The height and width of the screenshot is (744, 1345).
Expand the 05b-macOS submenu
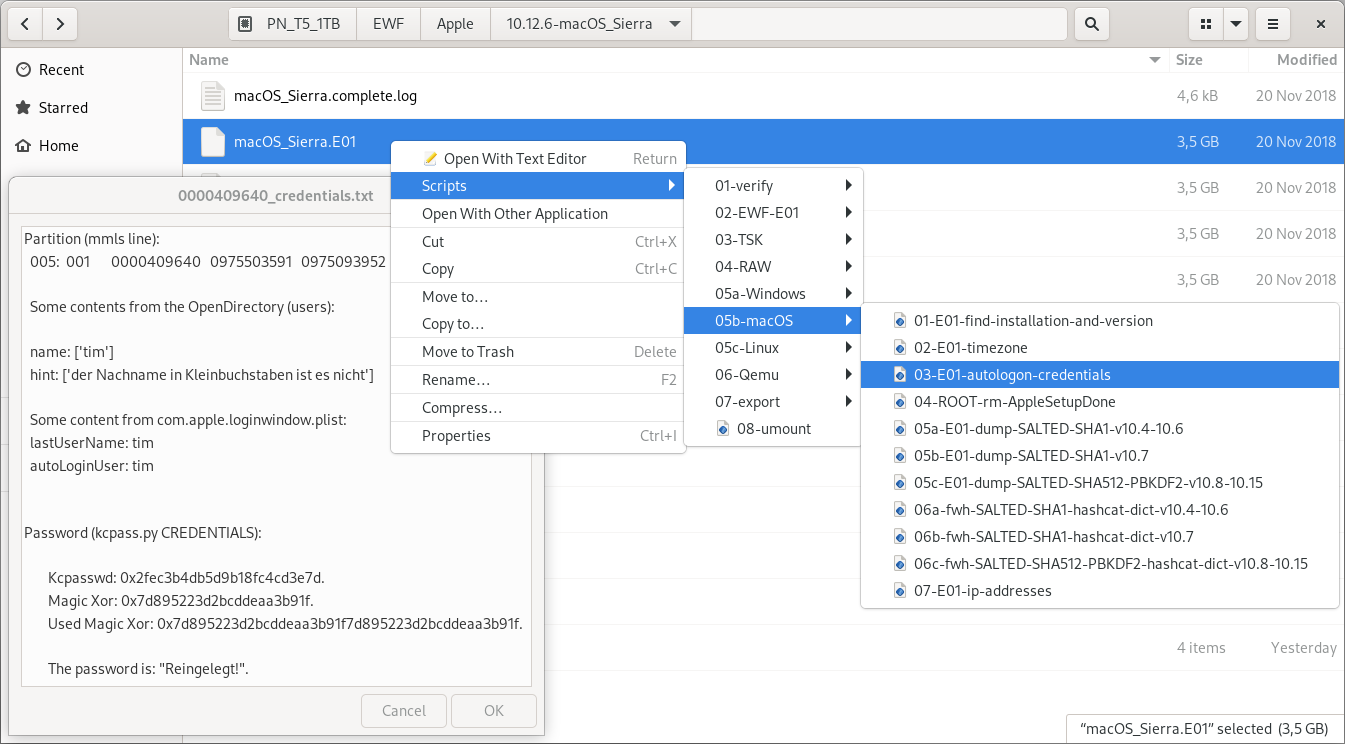(x=773, y=321)
